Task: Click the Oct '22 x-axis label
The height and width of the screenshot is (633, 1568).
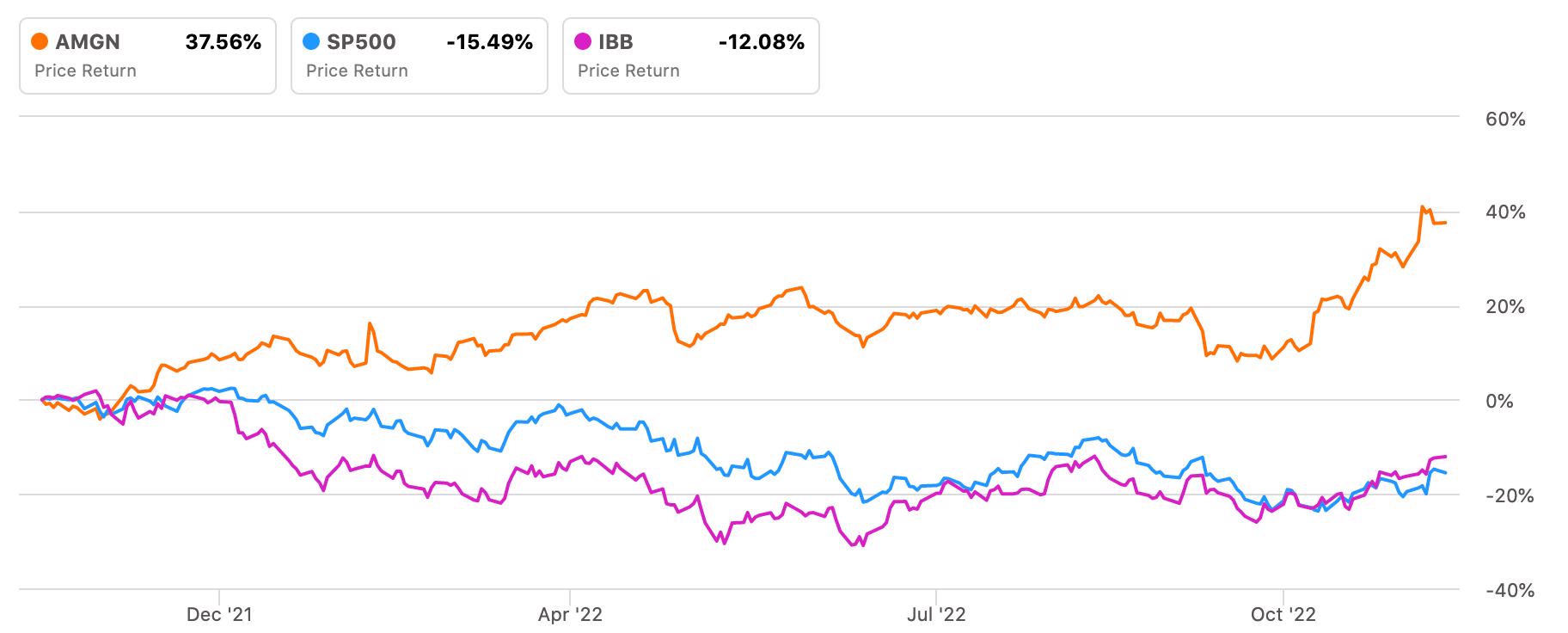Action: 1283,614
